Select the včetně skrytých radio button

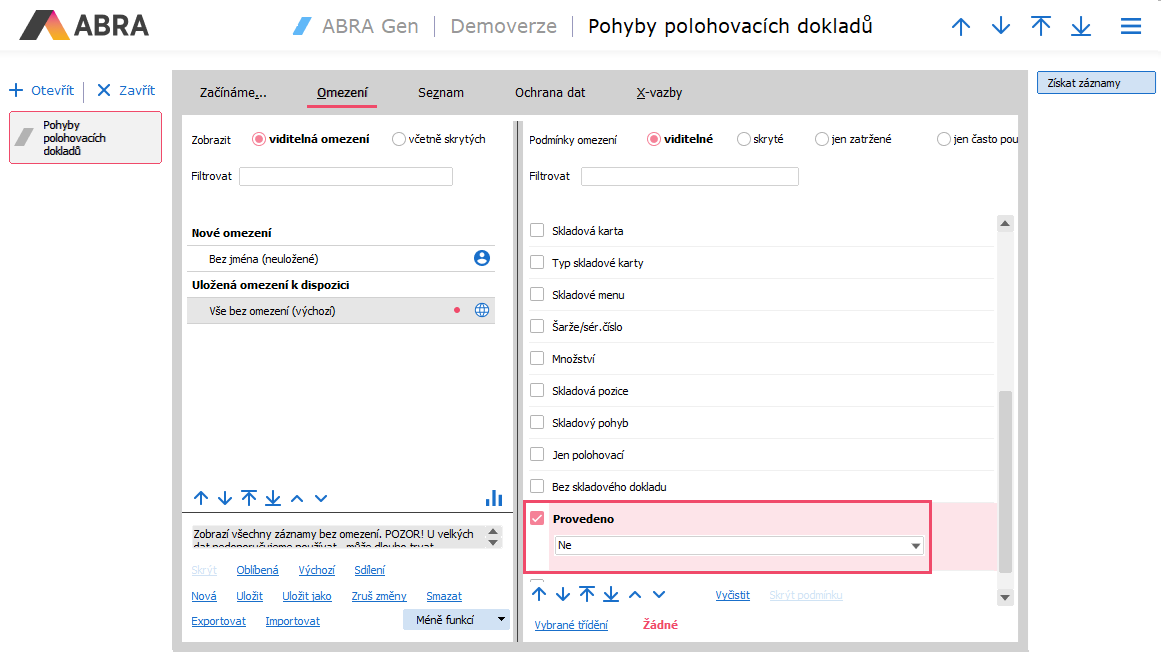[399, 139]
